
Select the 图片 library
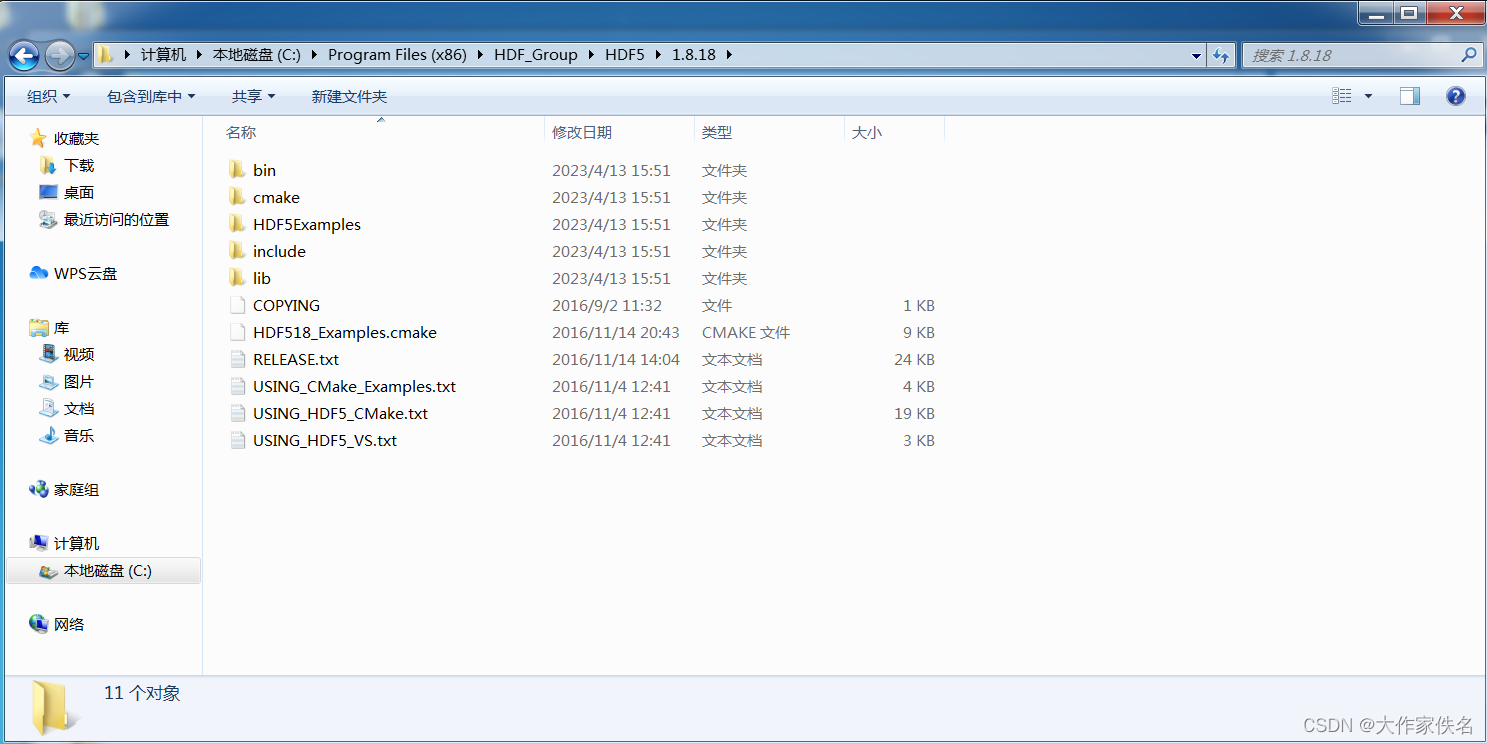tap(77, 381)
